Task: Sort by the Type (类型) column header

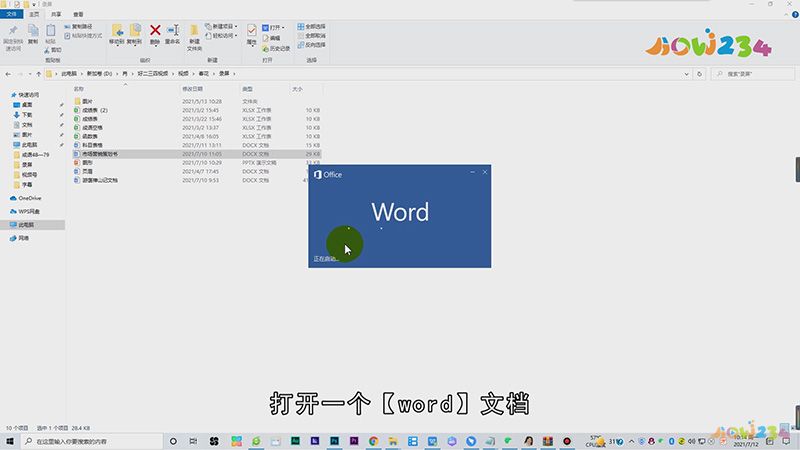Action: coord(247,89)
